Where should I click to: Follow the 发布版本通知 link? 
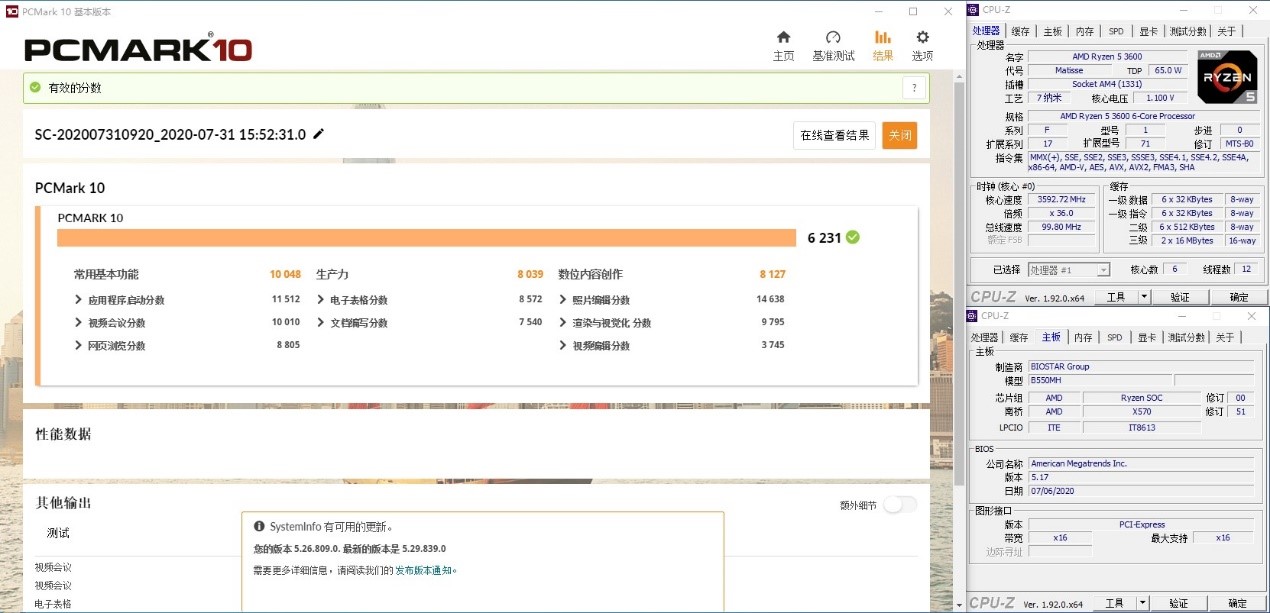point(425,570)
